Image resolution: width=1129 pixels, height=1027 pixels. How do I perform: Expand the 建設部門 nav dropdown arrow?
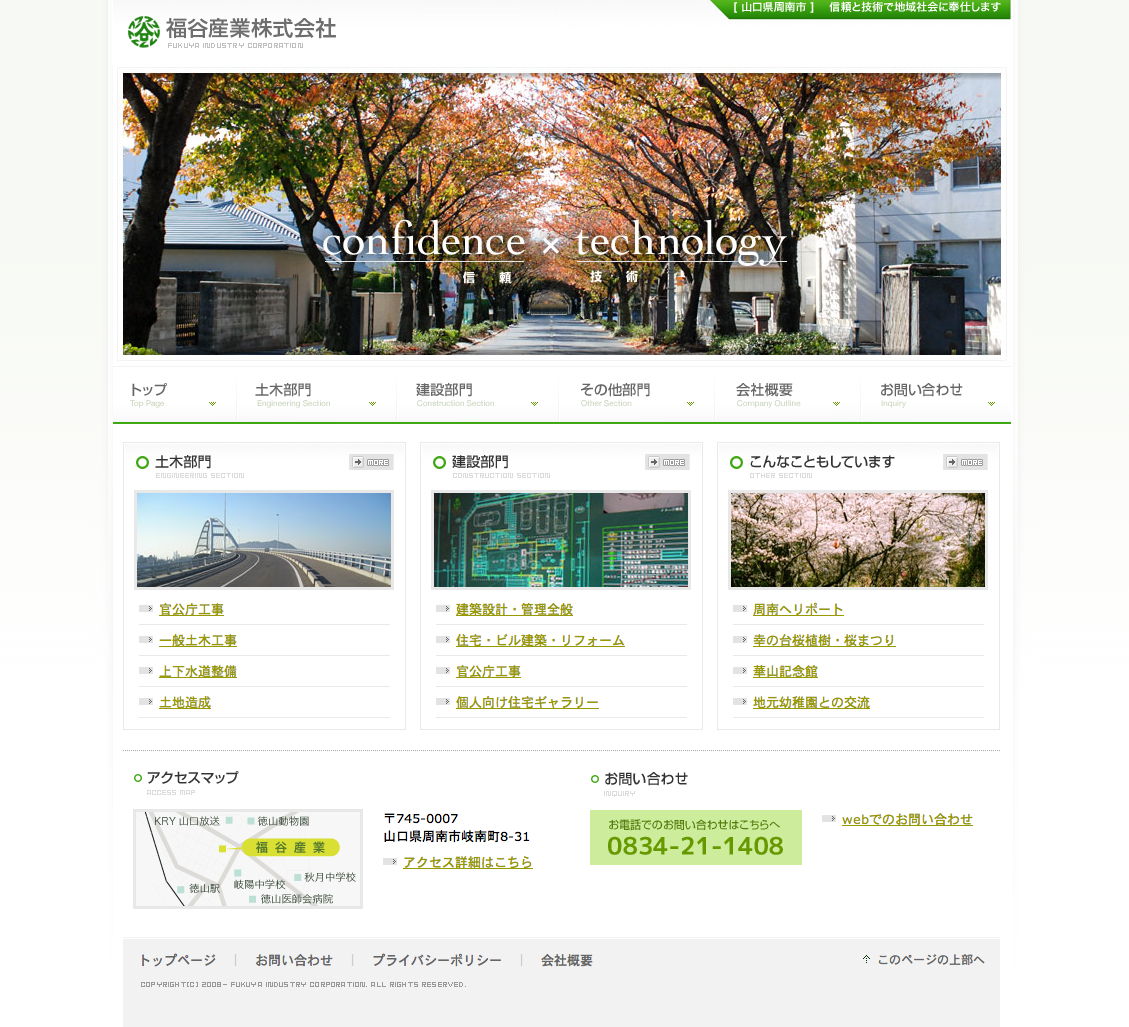pyautogui.click(x=534, y=404)
